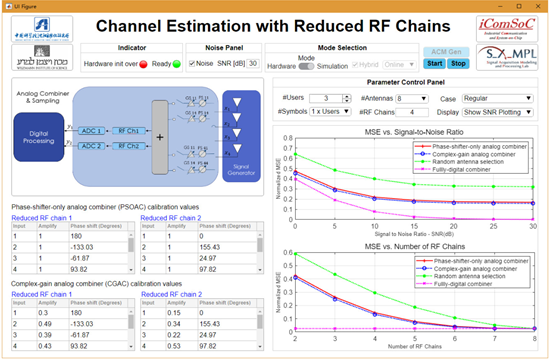Open the #Symbols dropdown 1 x Users
The height and width of the screenshot is (360, 550).
[330, 112]
